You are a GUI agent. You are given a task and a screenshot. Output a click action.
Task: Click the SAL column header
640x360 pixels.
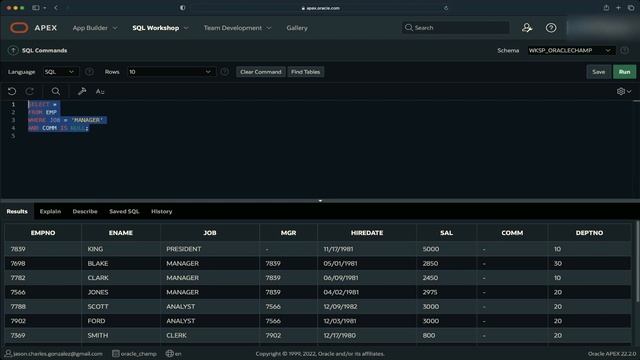(x=447, y=233)
